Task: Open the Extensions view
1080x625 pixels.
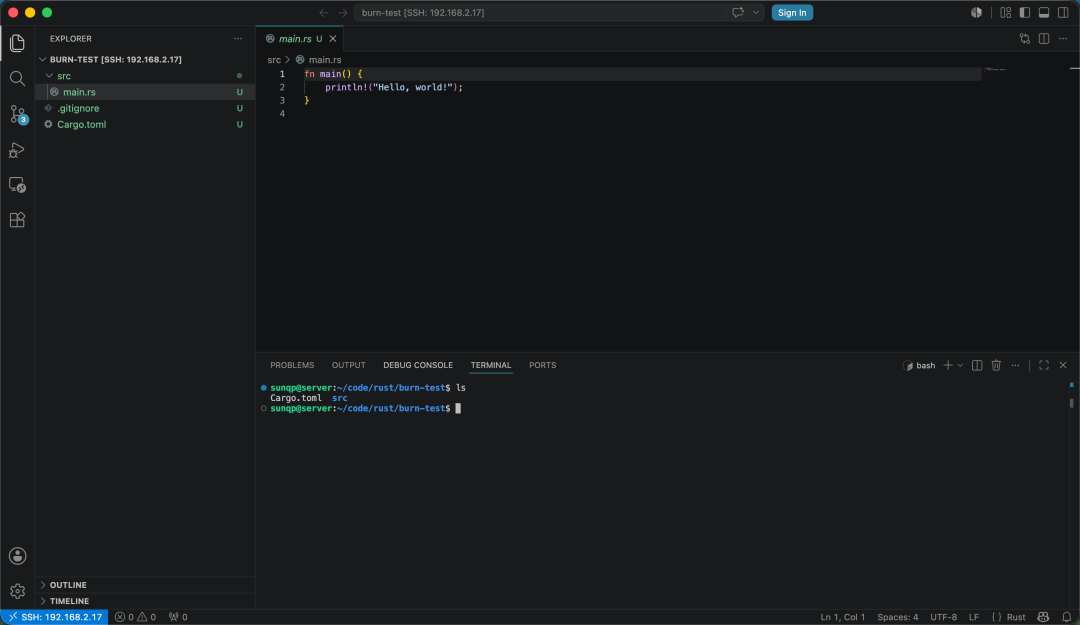Action: 17,220
